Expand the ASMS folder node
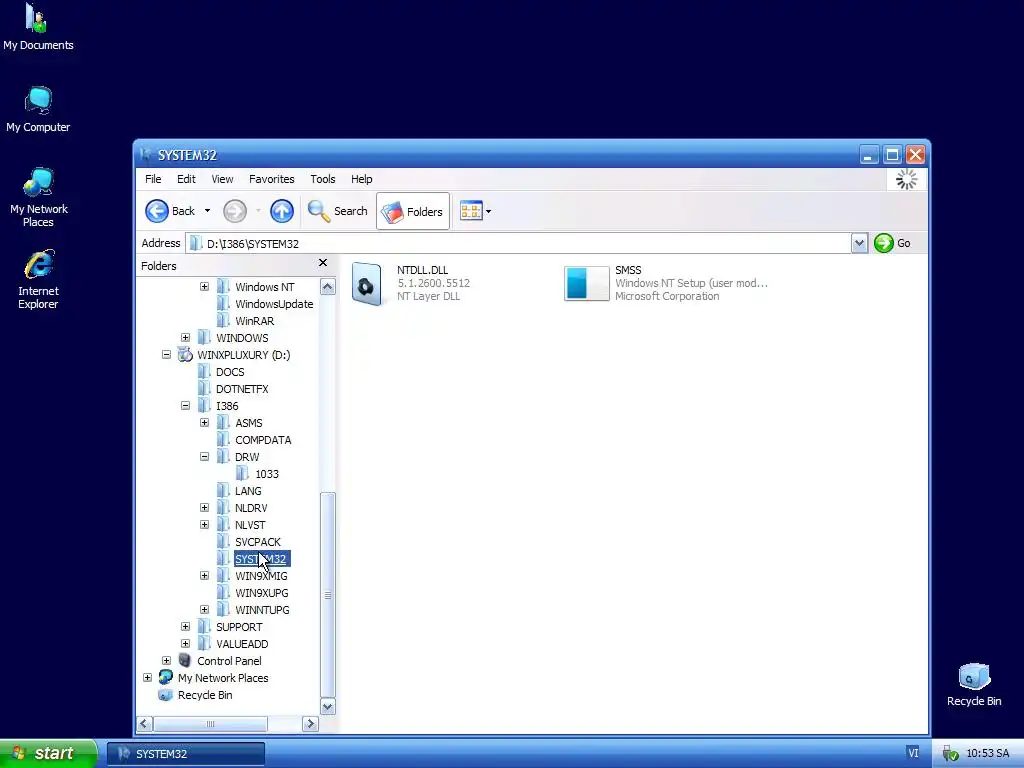The height and width of the screenshot is (768, 1024). 204,423
